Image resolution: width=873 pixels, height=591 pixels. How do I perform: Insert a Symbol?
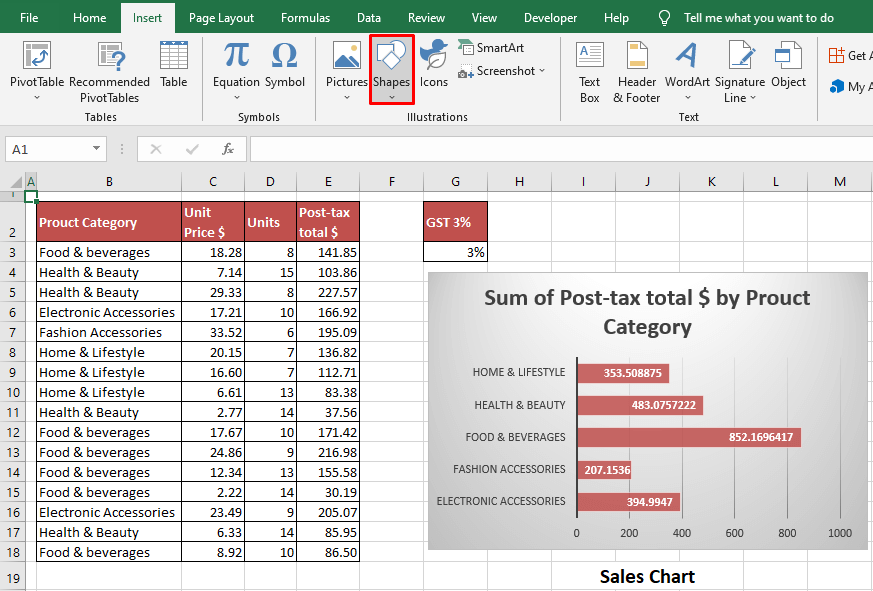point(284,60)
